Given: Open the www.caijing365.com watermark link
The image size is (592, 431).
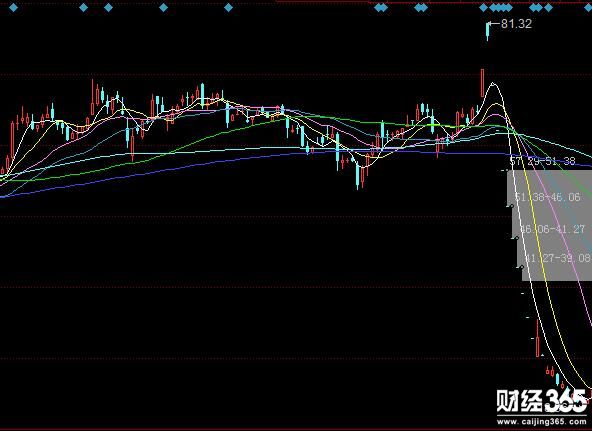Looking at the screenshot, I should pyautogui.click(x=542, y=421).
